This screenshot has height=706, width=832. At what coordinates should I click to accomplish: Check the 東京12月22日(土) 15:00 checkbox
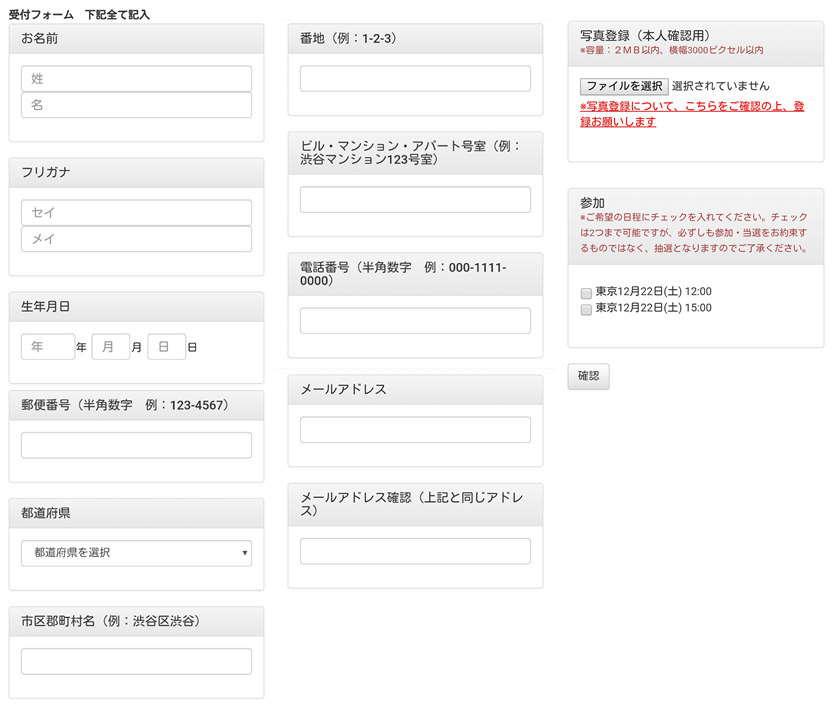pyautogui.click(x=586, y=309)
